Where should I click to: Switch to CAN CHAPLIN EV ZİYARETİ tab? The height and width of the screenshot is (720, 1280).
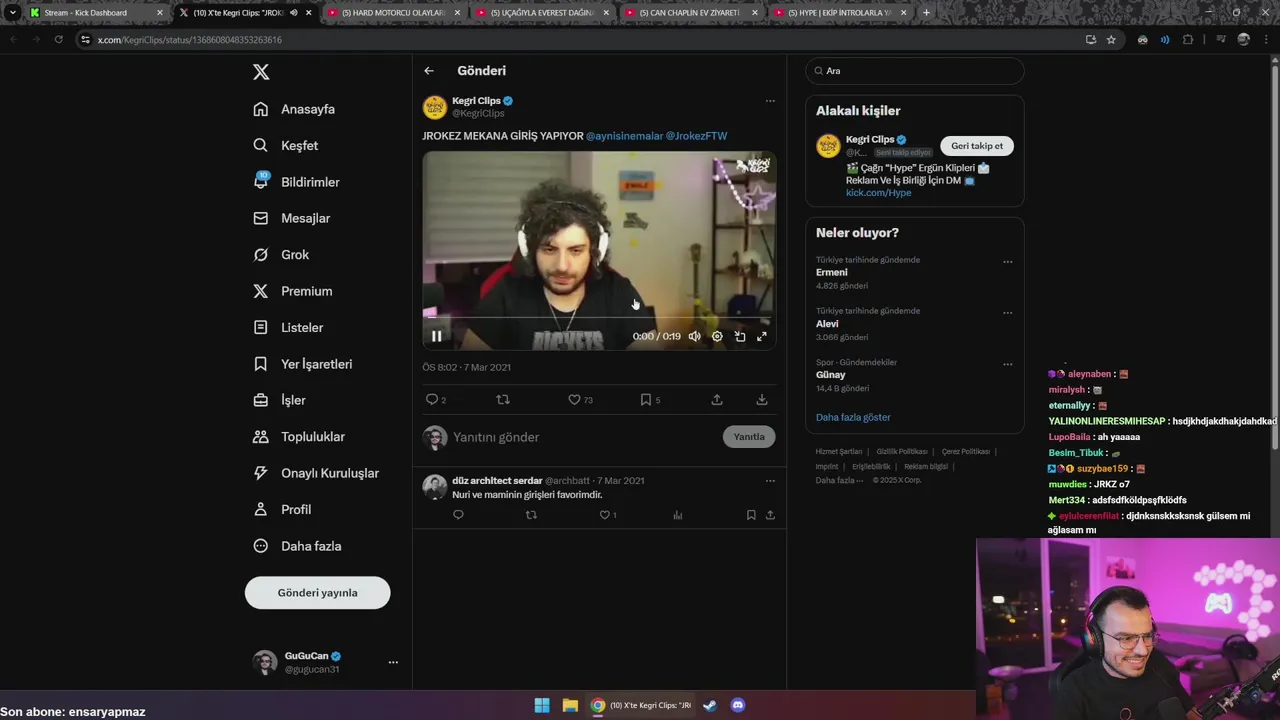(692, 13)
